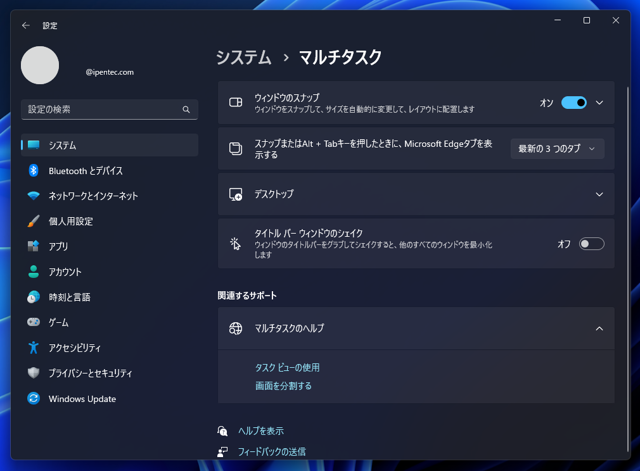
Task: Turn off ウィンドウのスナップ toggle
Action: click(574, 102)
